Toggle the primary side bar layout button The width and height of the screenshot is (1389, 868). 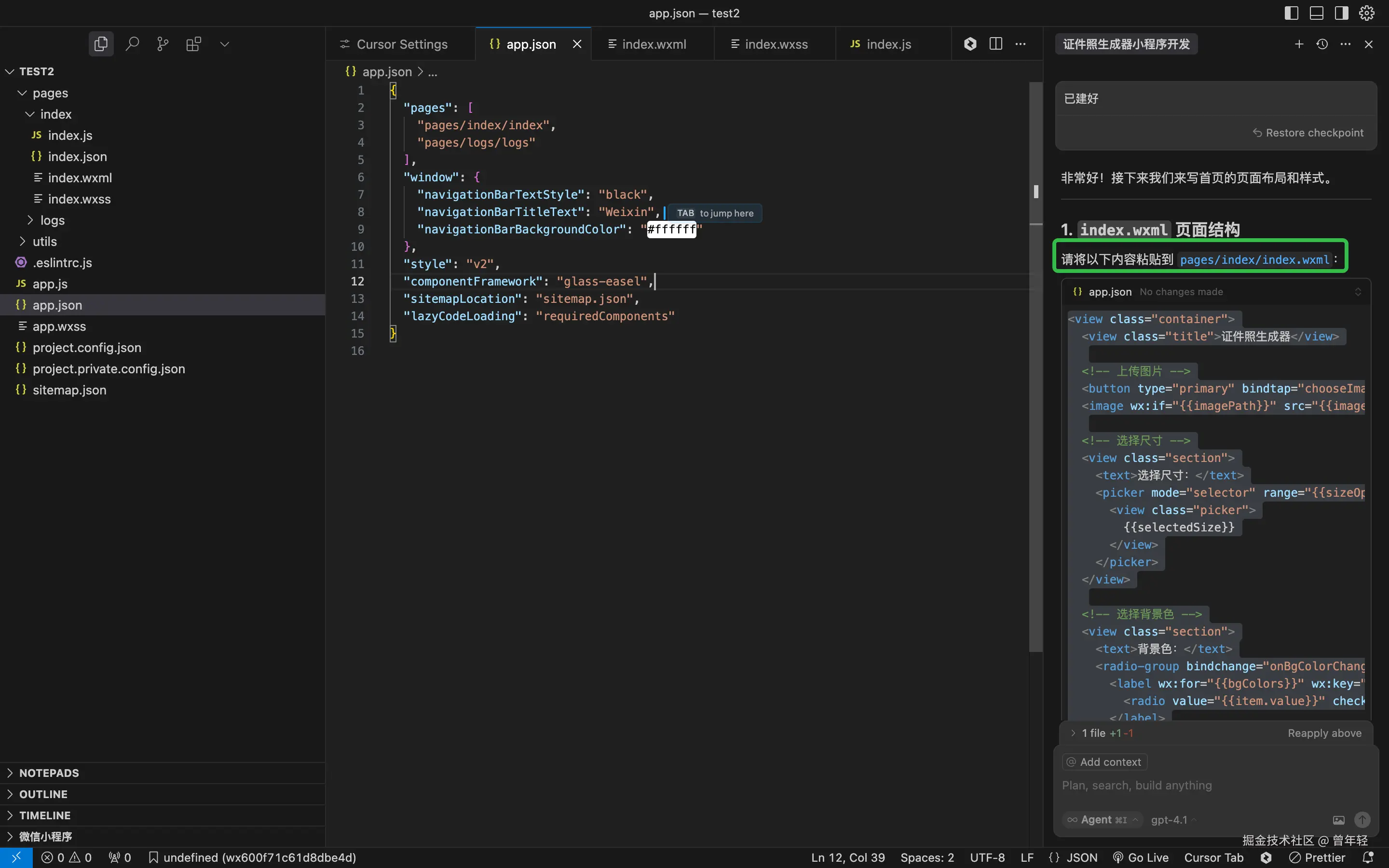[1292, 13]
